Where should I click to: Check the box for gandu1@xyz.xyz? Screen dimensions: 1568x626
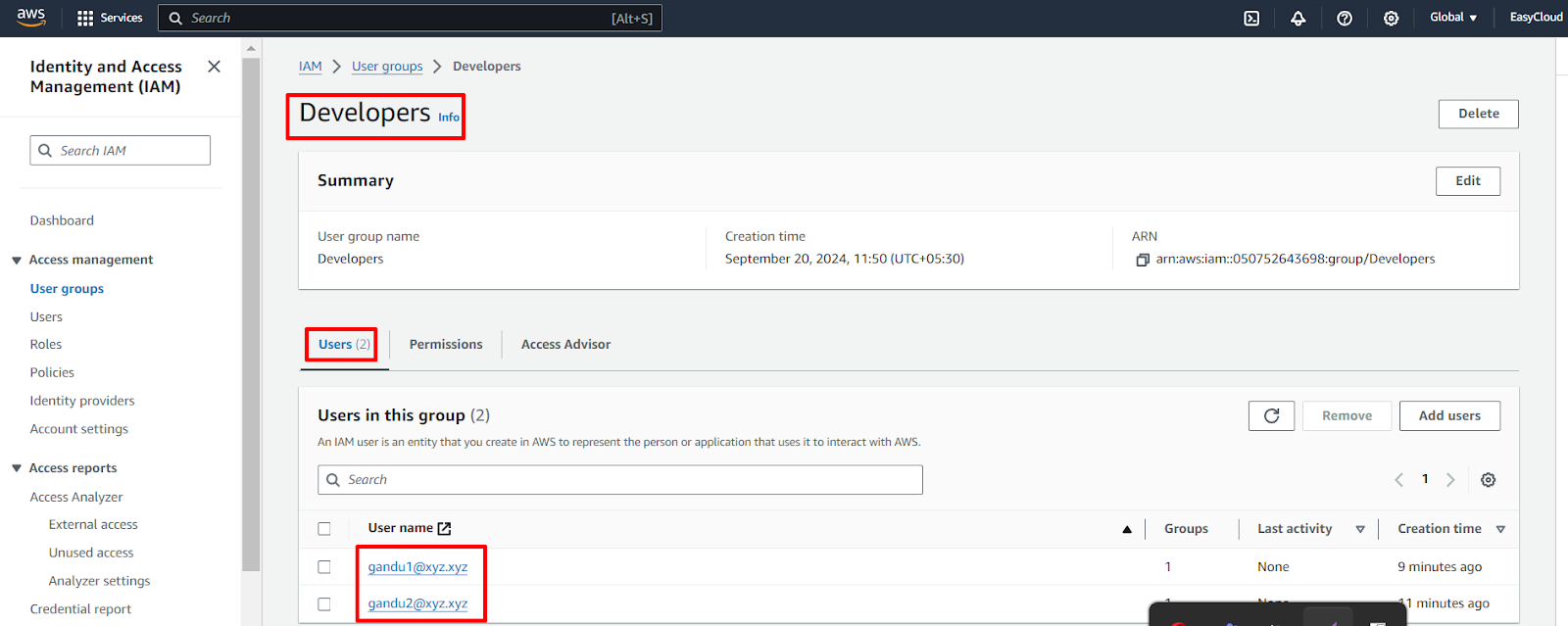pos(324,566)
